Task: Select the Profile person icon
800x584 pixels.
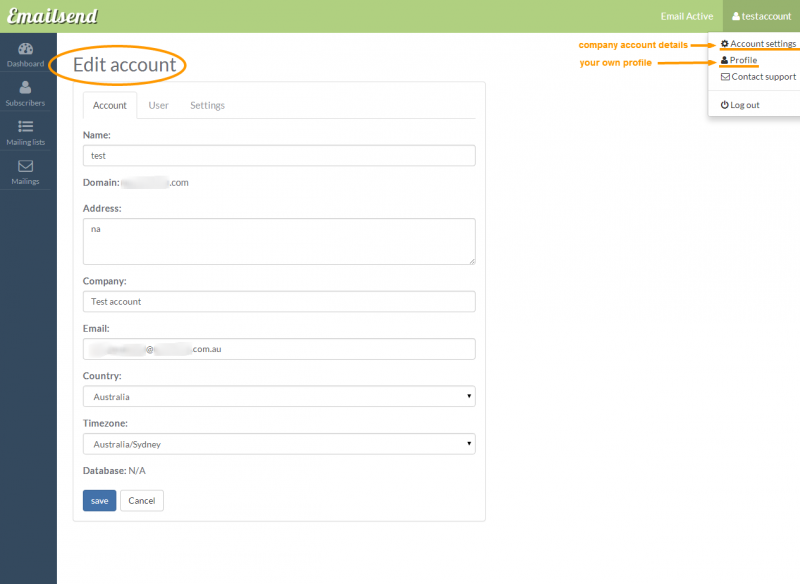Action: pos(723,60)
